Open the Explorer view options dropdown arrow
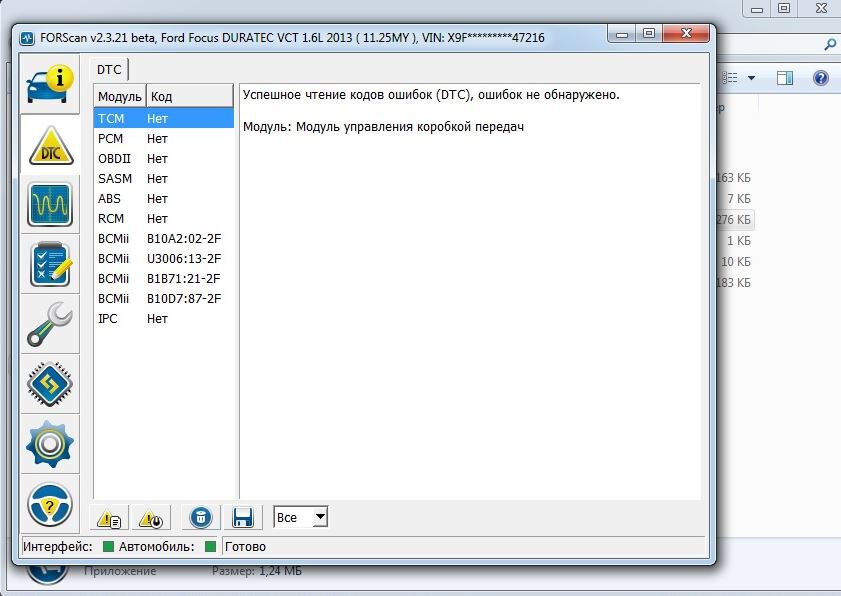 pos(751,78)
